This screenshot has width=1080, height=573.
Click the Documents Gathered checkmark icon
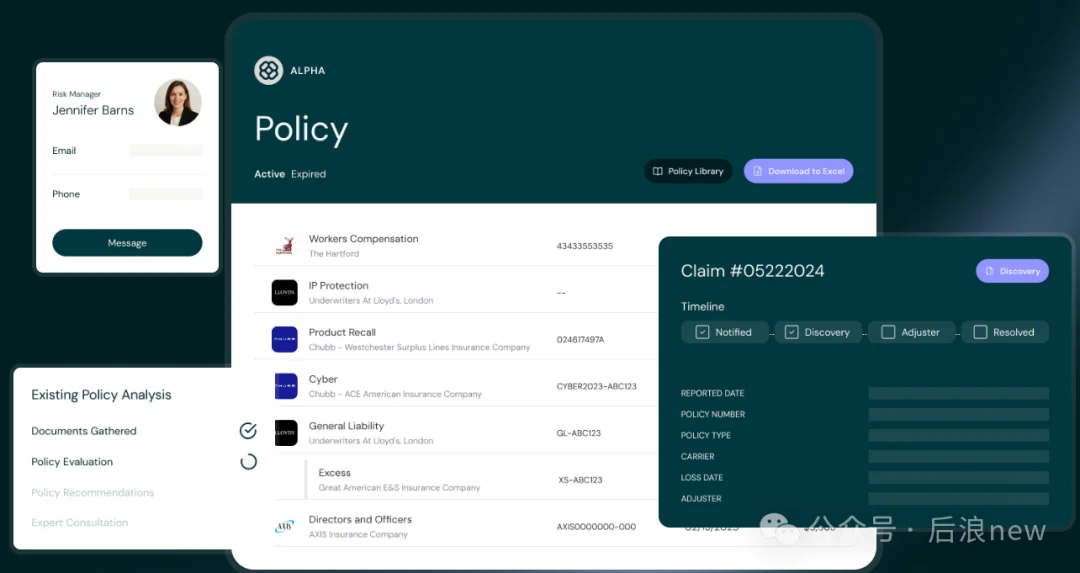click(248, 430)
